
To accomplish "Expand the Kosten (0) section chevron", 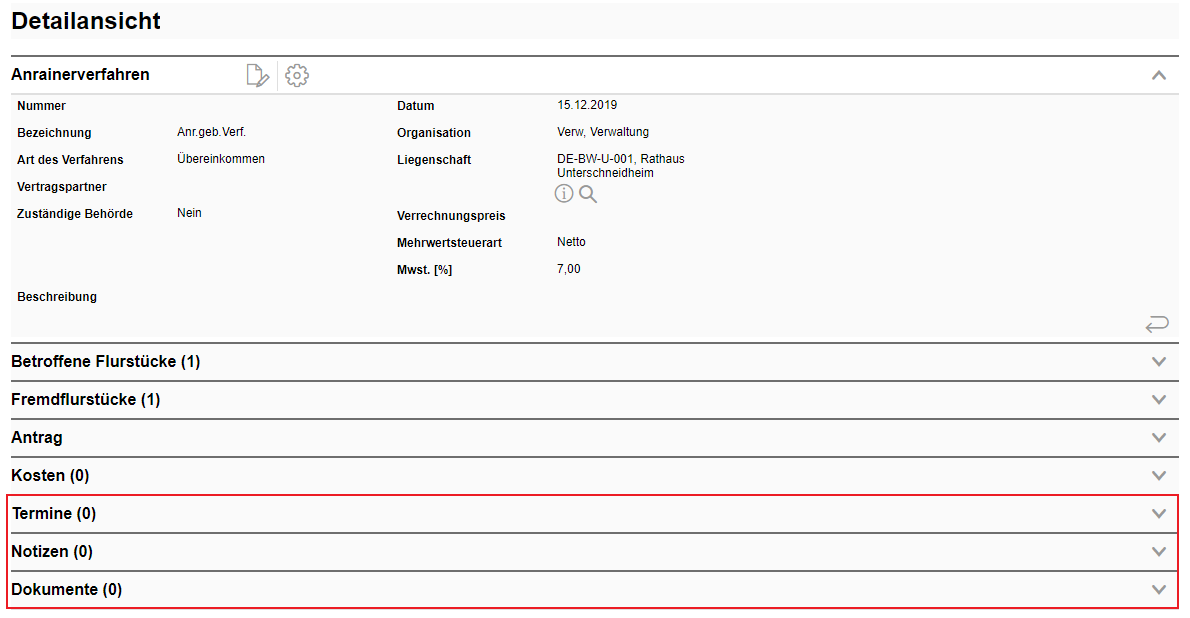I will pos(1159,476).
